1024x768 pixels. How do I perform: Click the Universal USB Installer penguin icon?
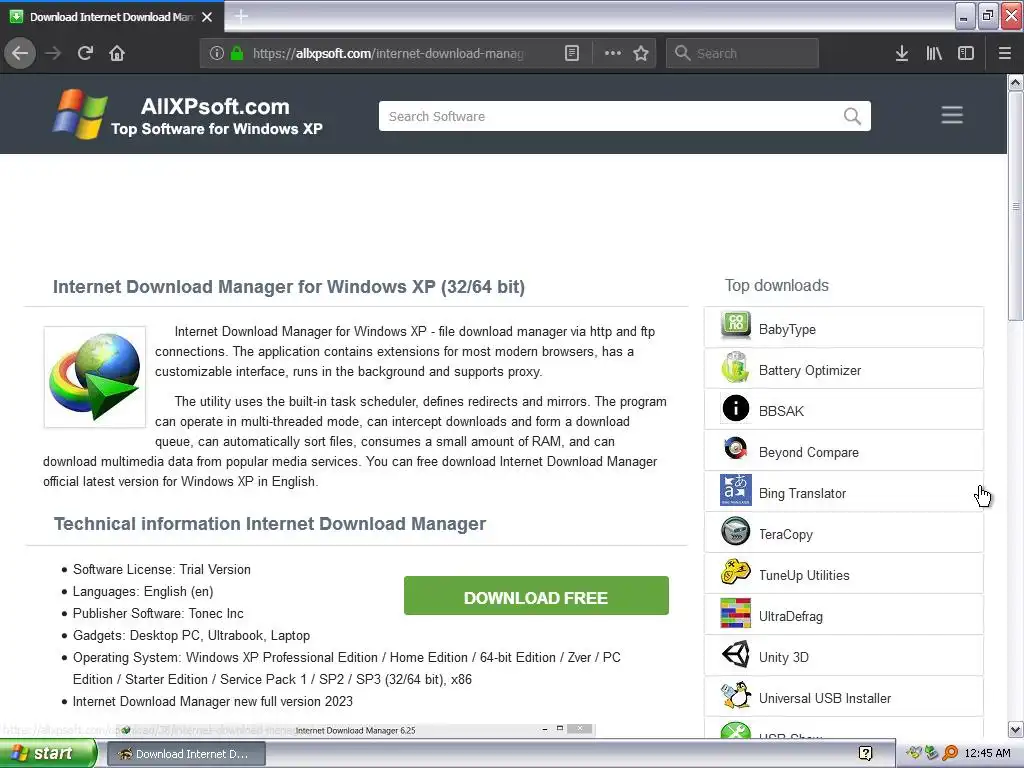coord(735,695)
